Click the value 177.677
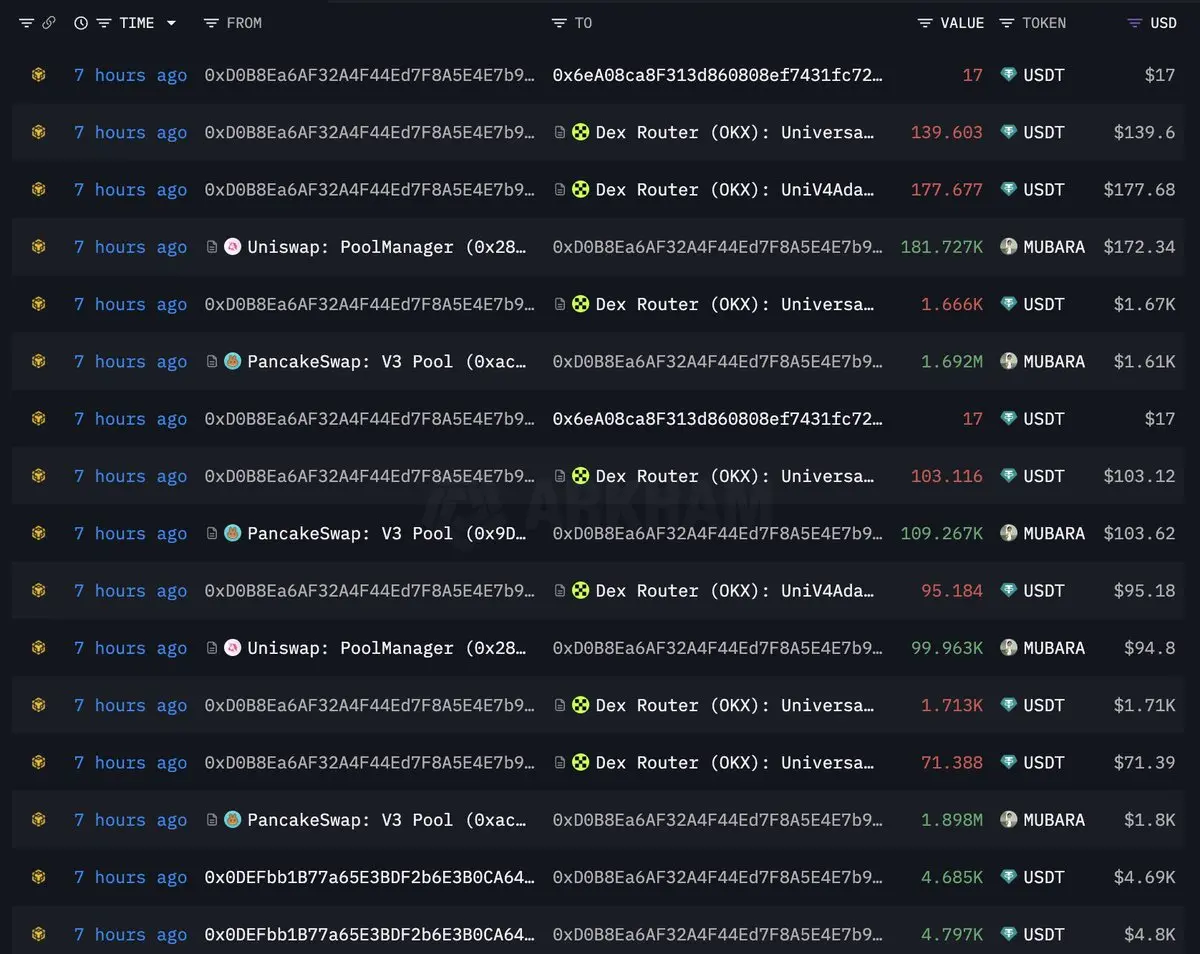This screenshot has width=1200, height=954. pos(947,189)
